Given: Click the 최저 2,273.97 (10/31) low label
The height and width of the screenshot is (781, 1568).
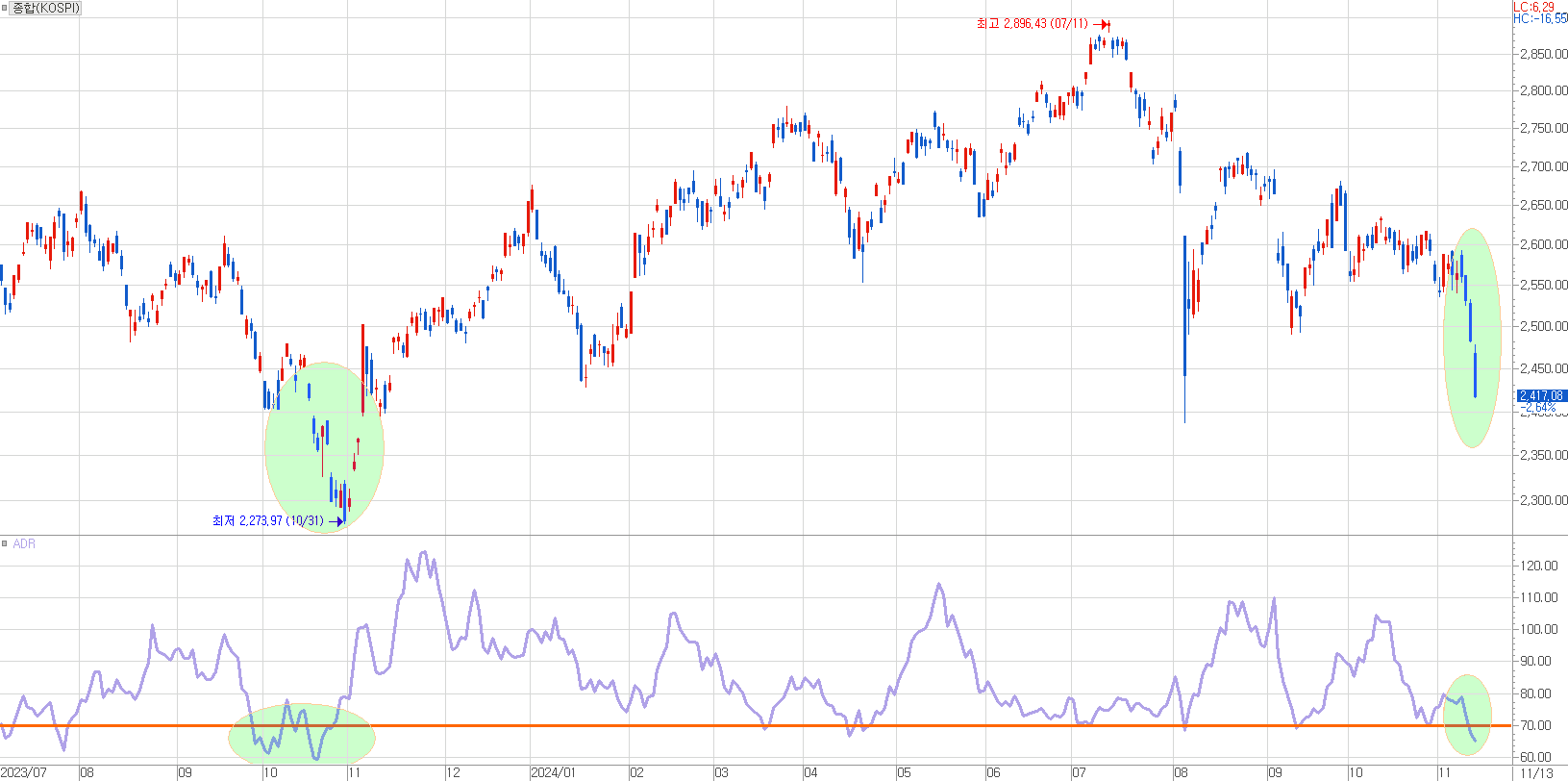Looking at the screenshot, I should tap(267, 521).
